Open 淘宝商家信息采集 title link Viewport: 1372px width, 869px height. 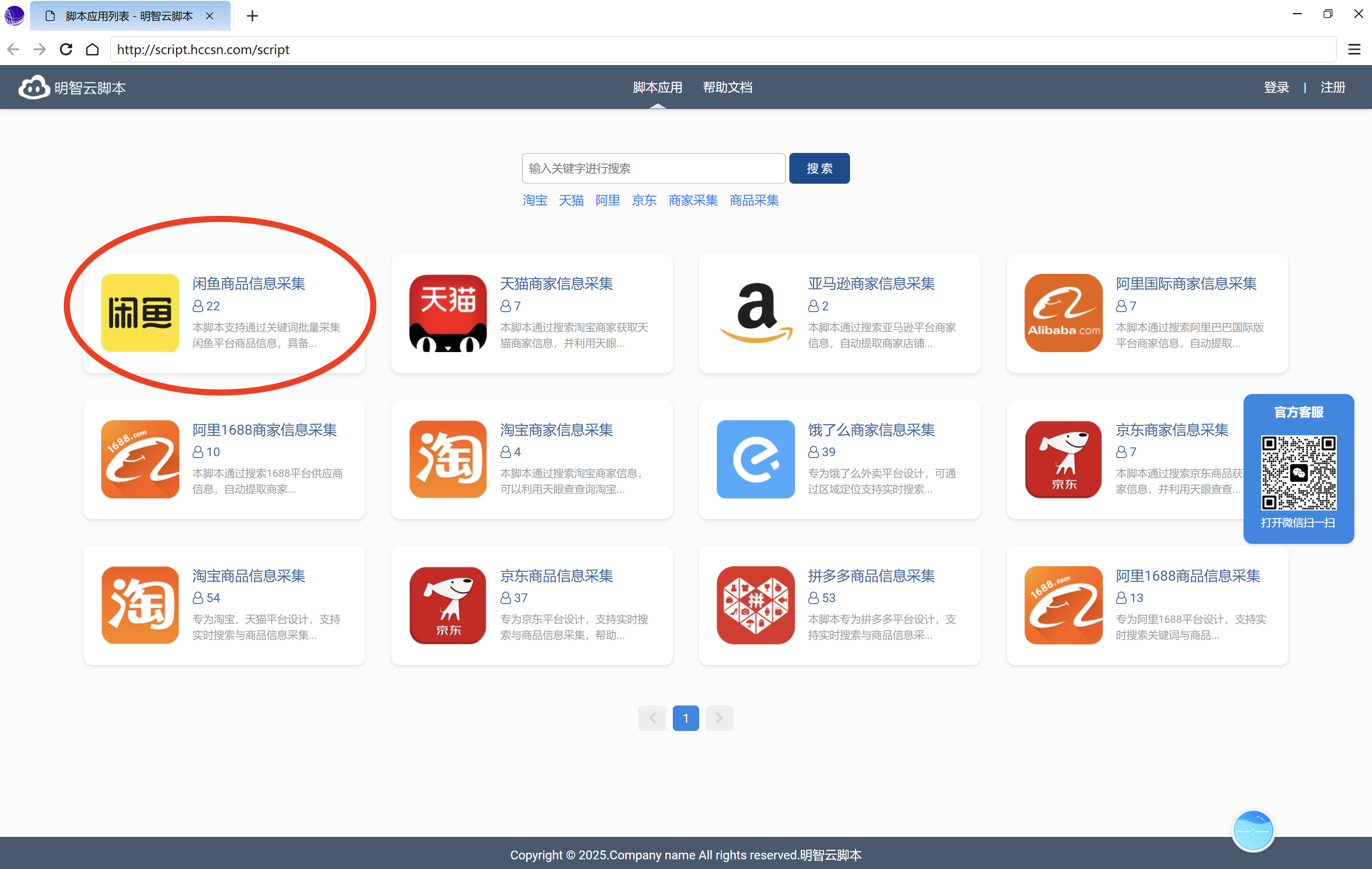coord(556,430)
